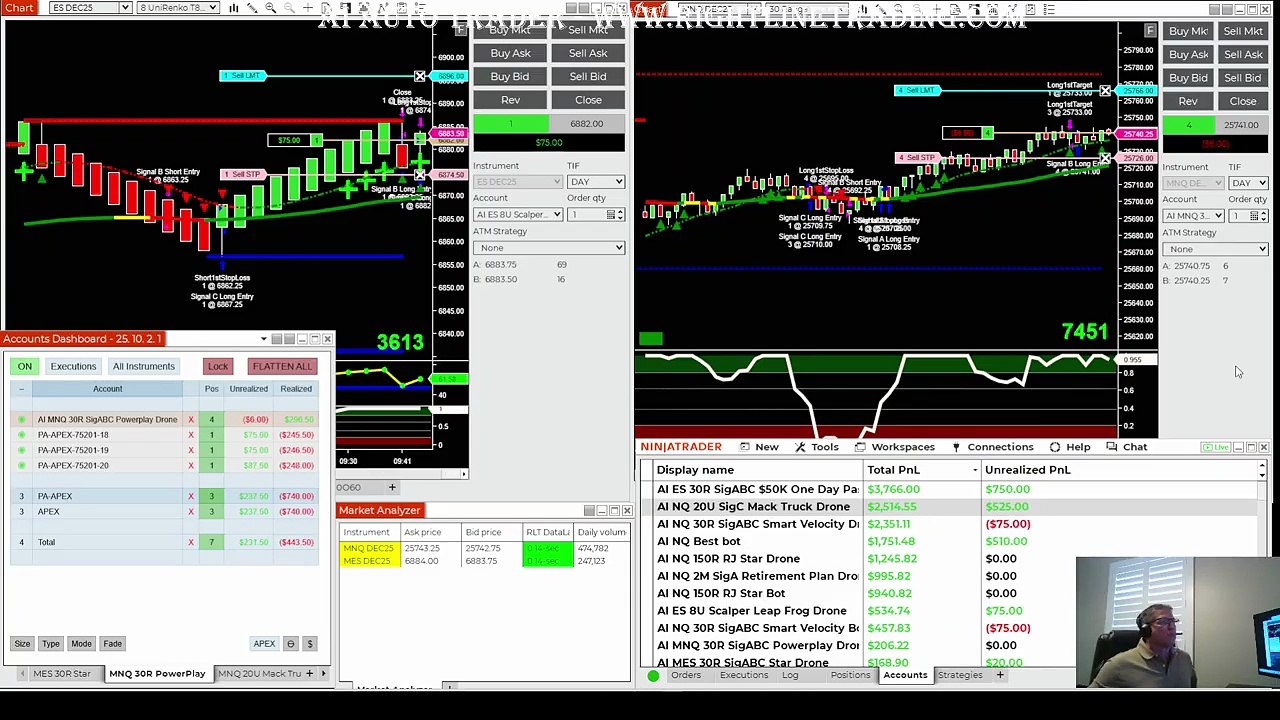Image resolution: width=1280 pixels, height=720 pixels.
Task: Switch to the MES 30R Star tab
Action: click(x=62, y=674)
